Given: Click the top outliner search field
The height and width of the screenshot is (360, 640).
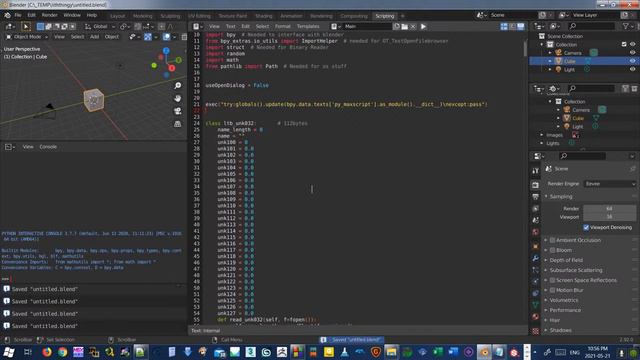Looking at the screenshot, I should click(591, 26).
